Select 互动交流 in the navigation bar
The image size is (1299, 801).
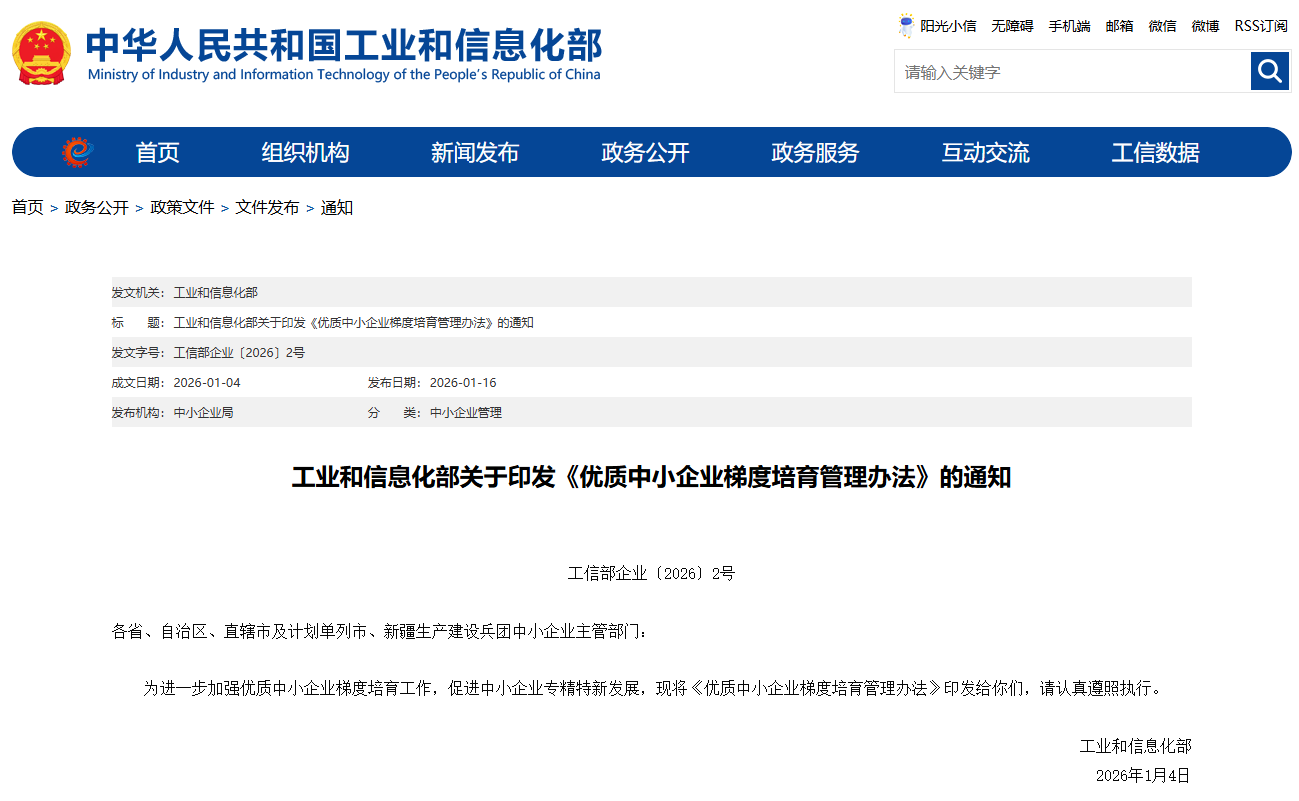985,153
